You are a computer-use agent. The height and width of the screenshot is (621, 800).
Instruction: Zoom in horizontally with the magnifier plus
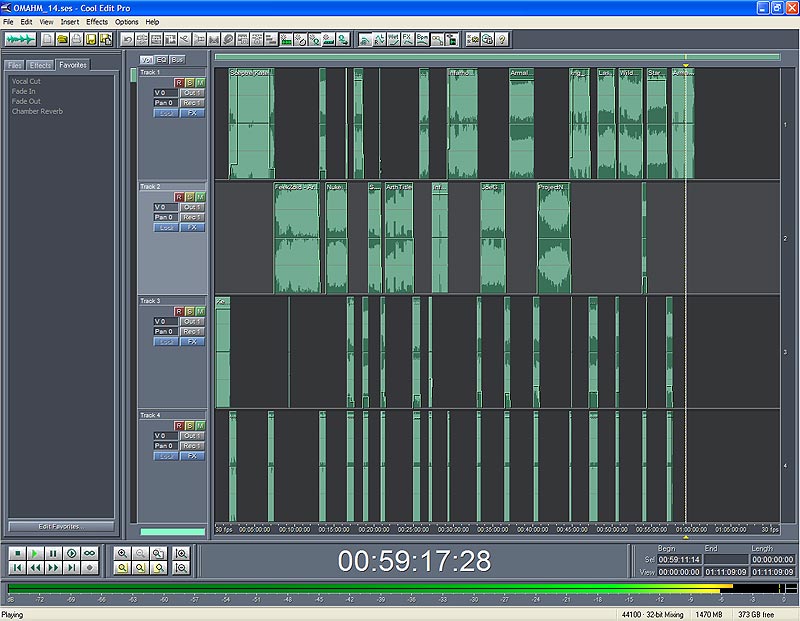122,553
